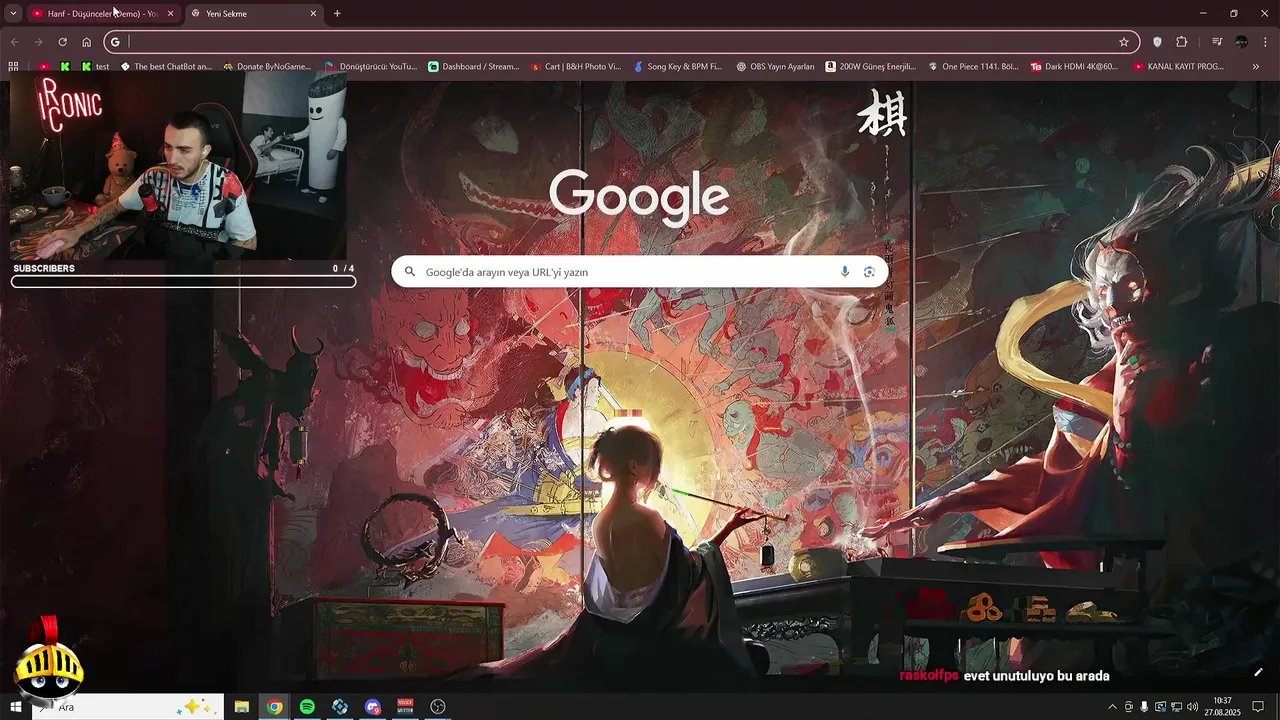Open the Apps grid in bookmarks bar
The height and width of the screenshot is (720, 1280).
13,67
